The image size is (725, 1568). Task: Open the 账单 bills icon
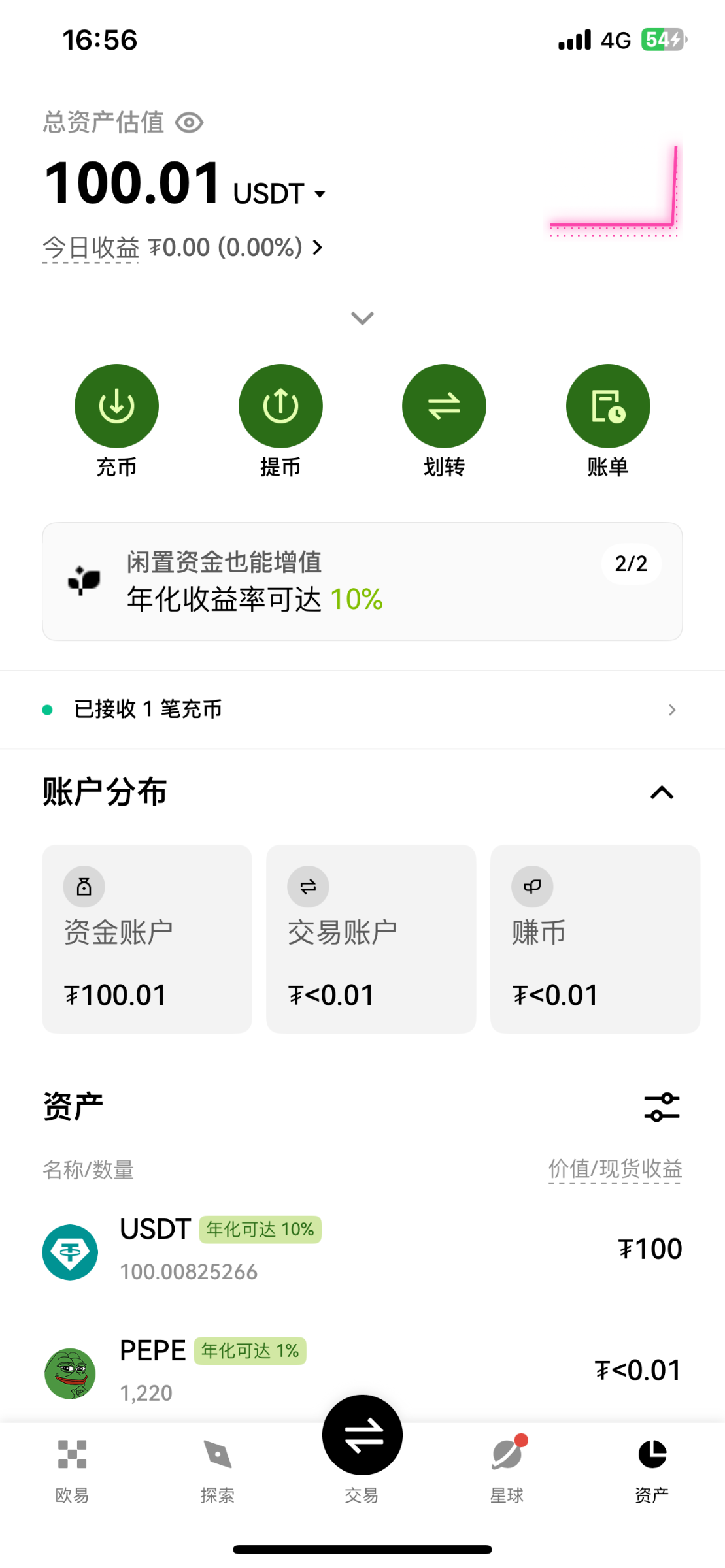(608, 406)
